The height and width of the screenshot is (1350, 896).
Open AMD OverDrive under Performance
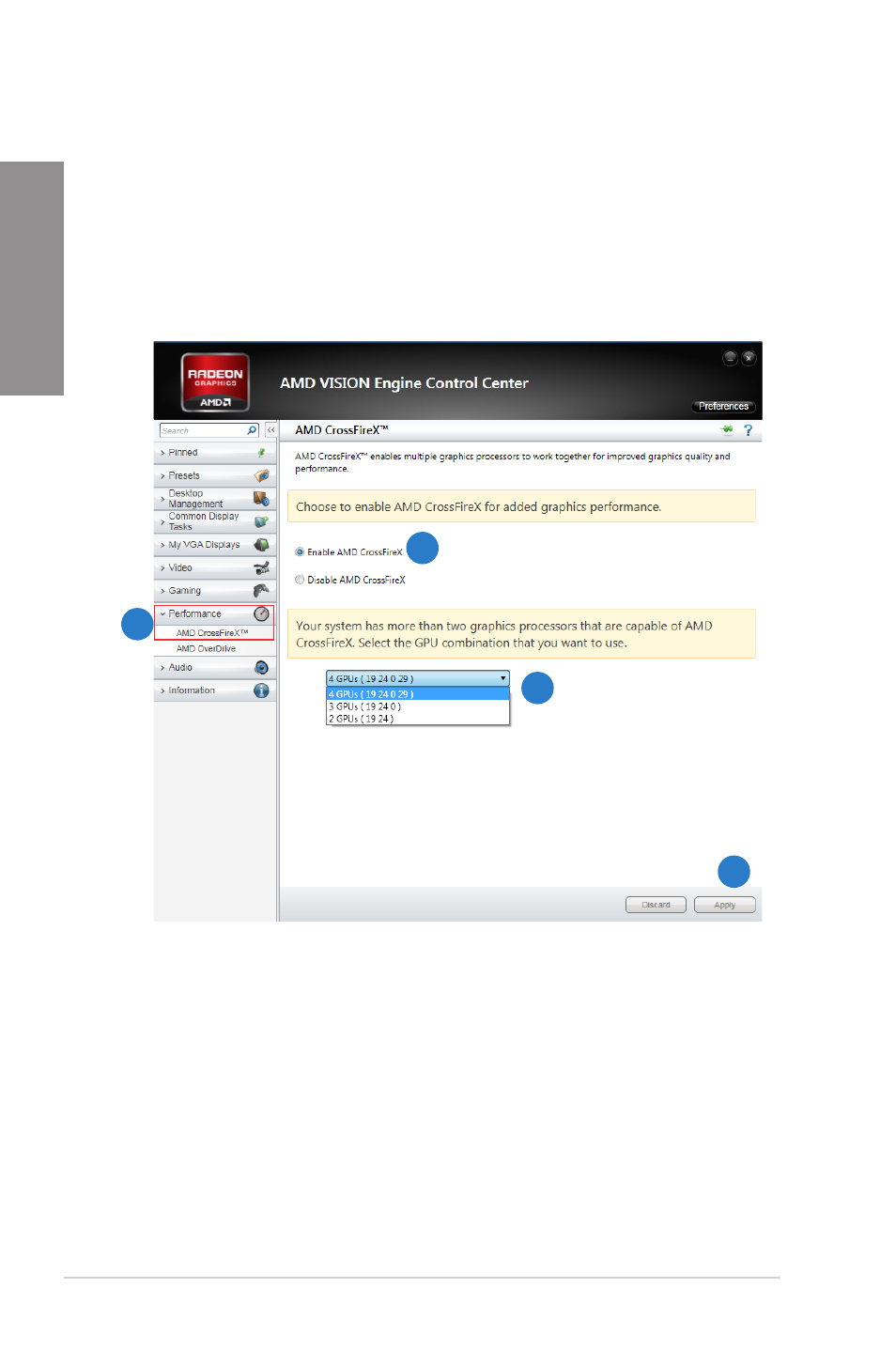point(206,649)
